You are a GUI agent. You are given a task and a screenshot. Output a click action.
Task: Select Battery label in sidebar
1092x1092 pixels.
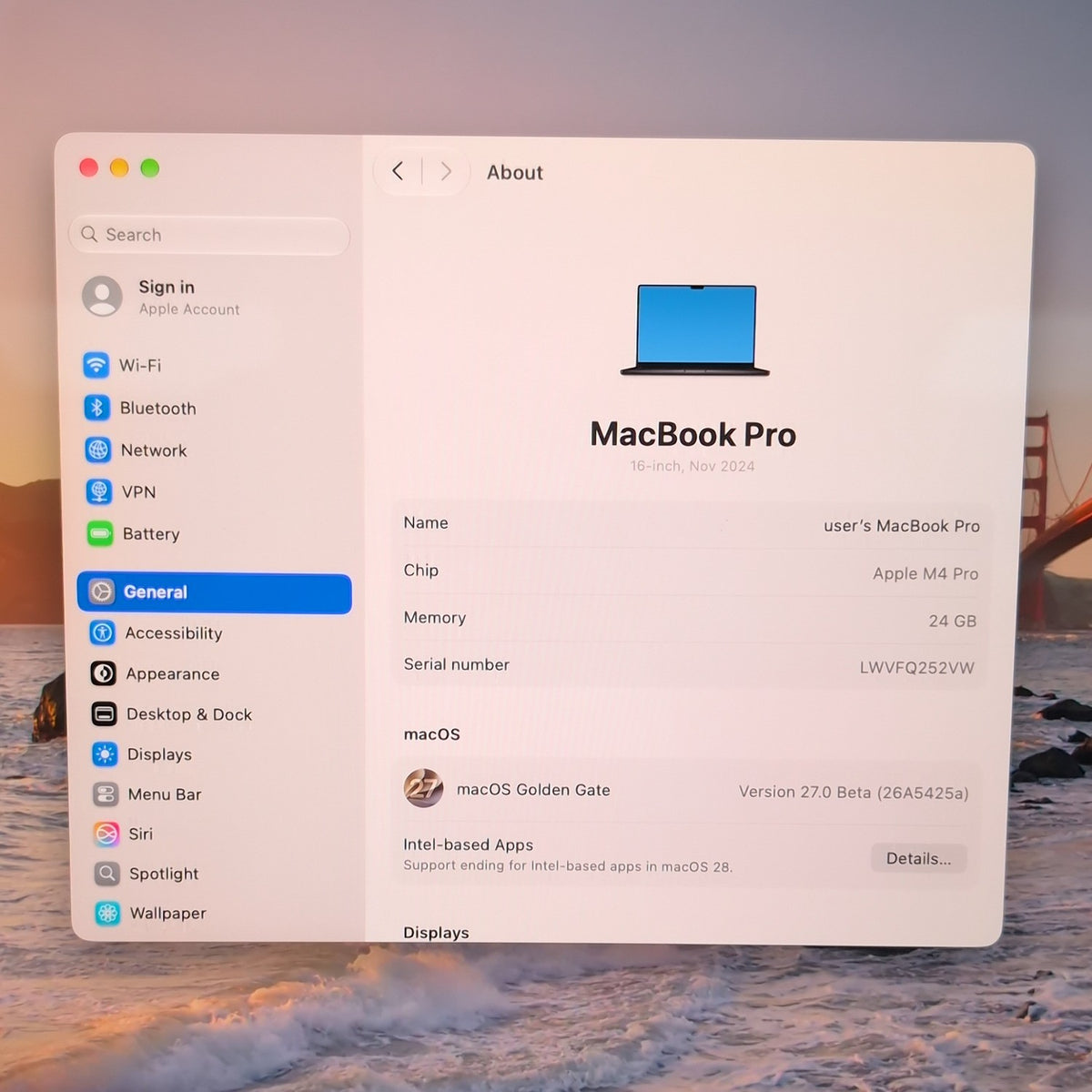[151, 534]
